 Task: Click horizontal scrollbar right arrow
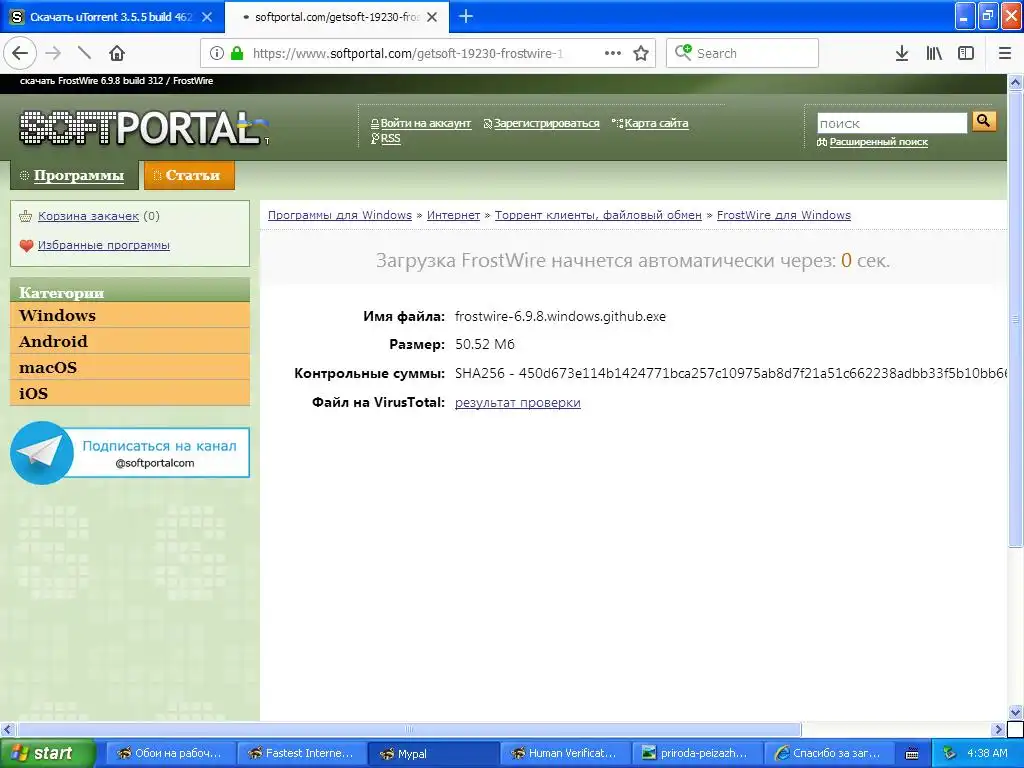(998, 729)
